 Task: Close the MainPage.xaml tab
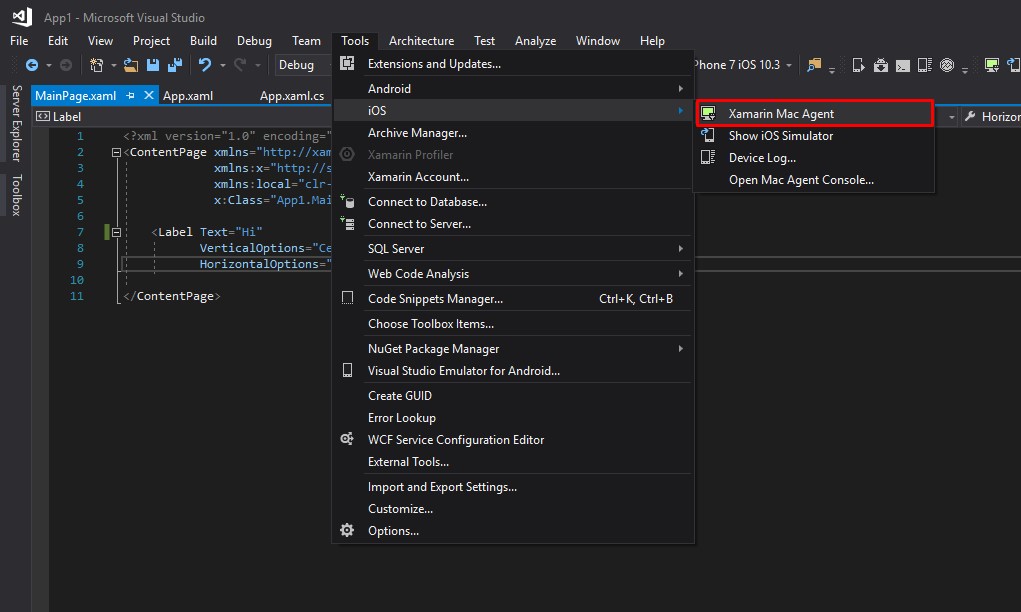[x=148, y=95]
